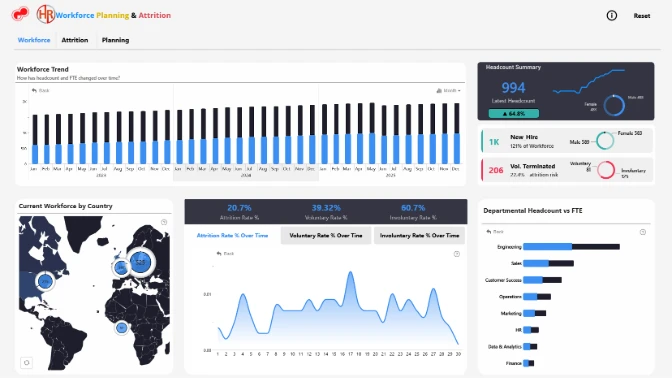Click the HR logo icon
The image size is (672, 378).
[x=45, y=14]
